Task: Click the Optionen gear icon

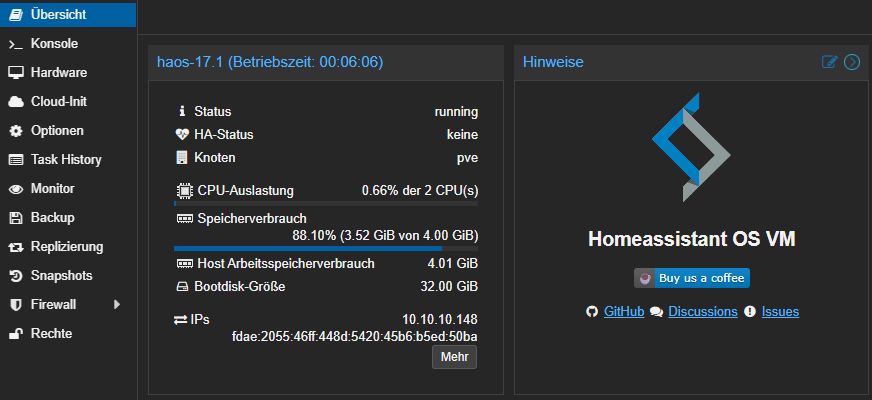Action: [16, 131]
